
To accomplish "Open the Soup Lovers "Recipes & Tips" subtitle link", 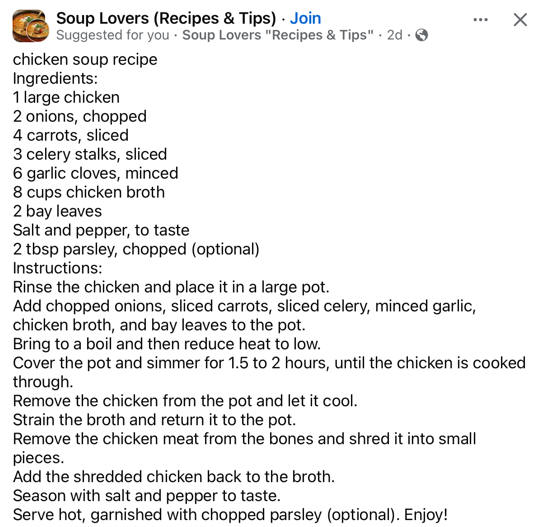I will [x=278, y=35].
